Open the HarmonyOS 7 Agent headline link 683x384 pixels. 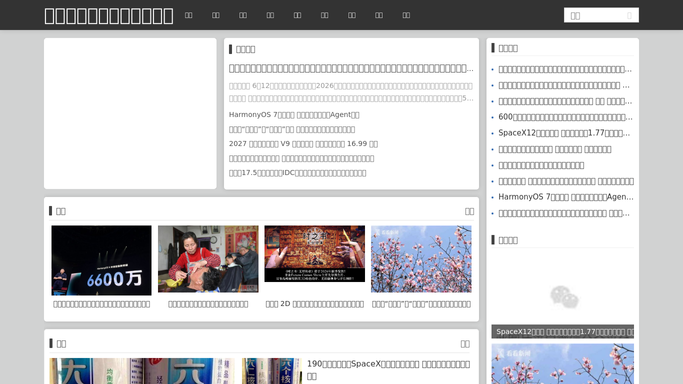point(294,115)
